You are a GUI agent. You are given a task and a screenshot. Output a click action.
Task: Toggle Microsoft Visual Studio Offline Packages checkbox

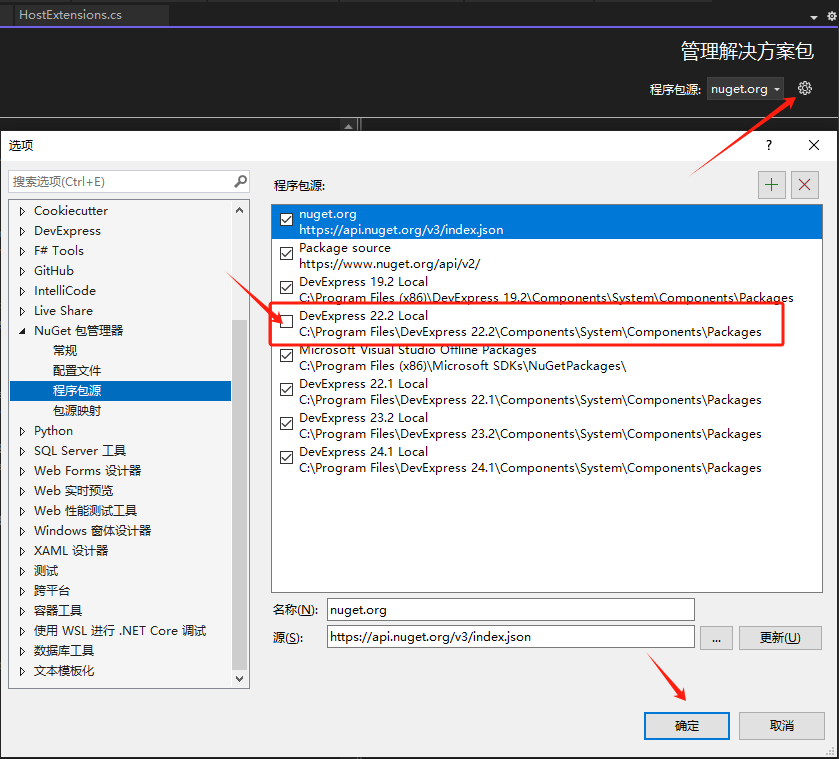click(x=286, y=355)
